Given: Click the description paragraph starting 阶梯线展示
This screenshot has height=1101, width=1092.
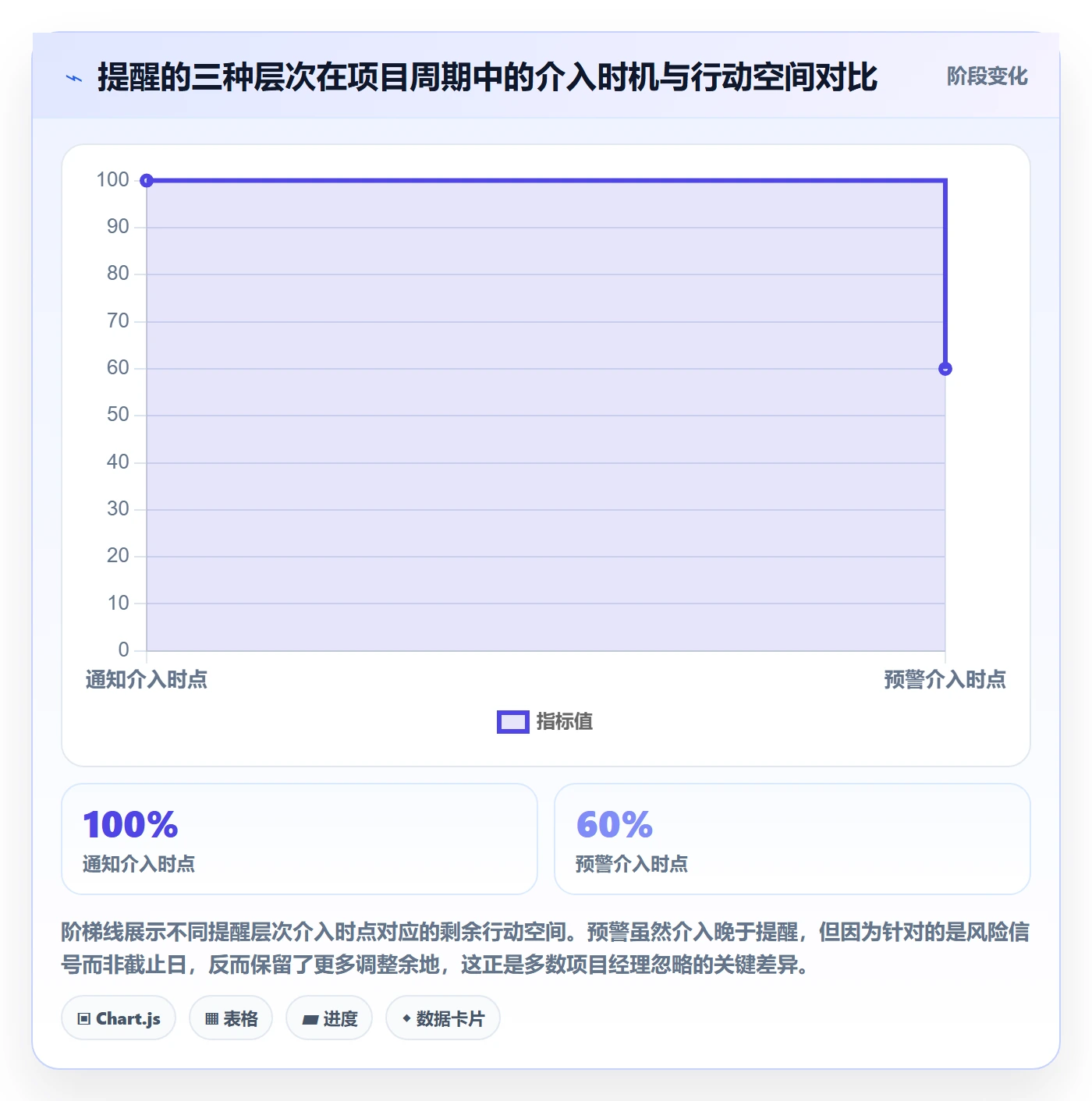Looking at the screenshot, I should click(545, 948).
